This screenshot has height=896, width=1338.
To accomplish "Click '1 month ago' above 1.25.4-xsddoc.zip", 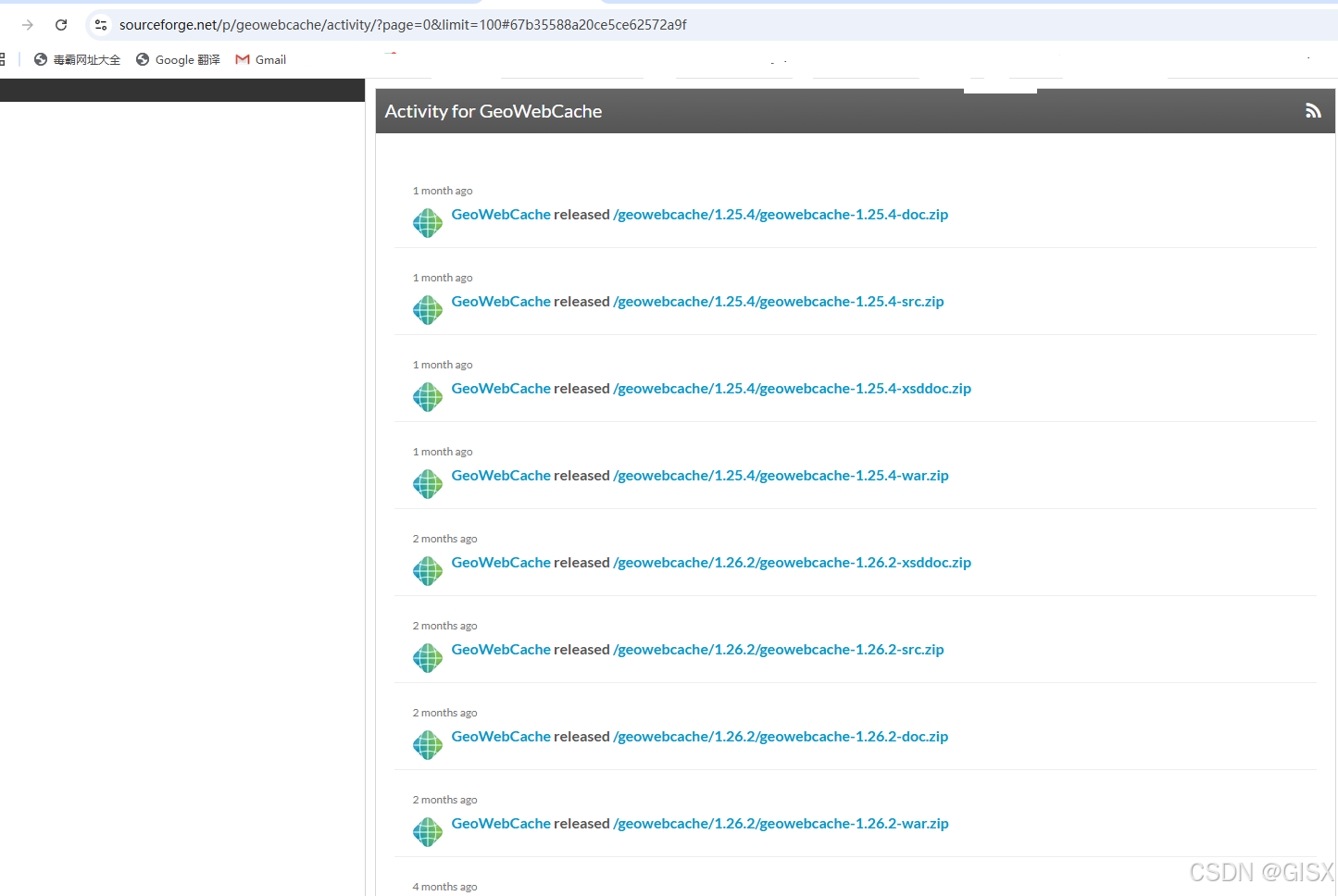I will (x=443, y=365).
